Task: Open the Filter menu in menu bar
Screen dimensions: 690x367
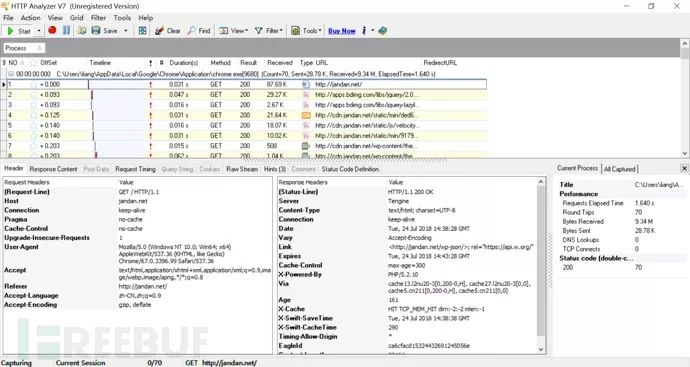Action: click(99, 18)
